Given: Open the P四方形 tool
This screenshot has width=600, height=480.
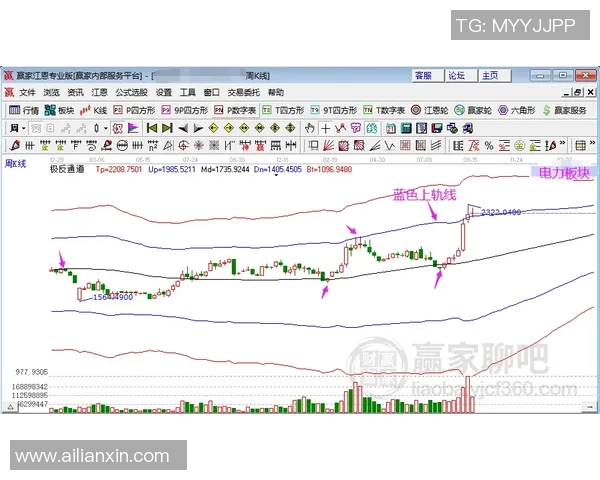Looking at the screenshot, I should (x=134, y=110).
